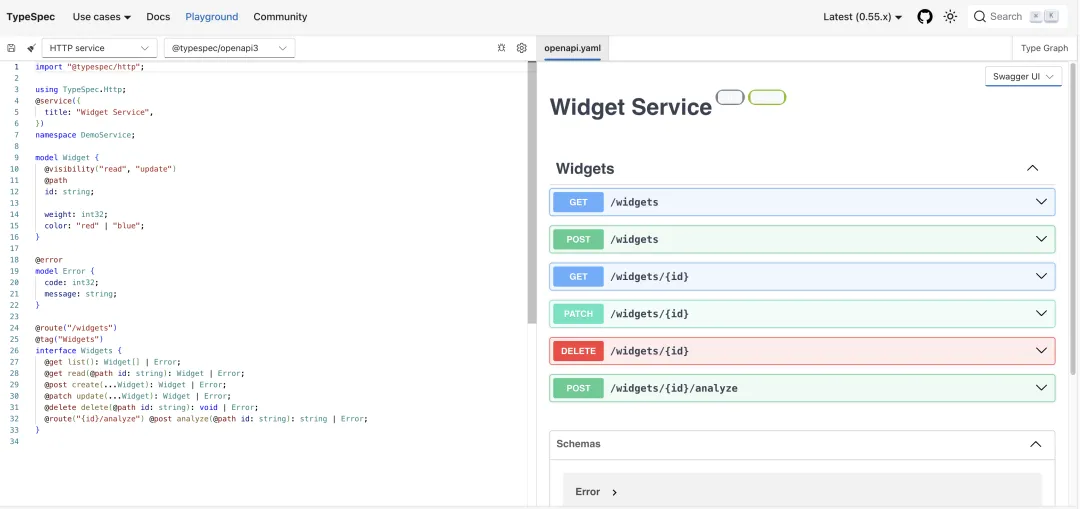
Task: Expand the POST /widgets operation chevron
Action: [1041, 239]
